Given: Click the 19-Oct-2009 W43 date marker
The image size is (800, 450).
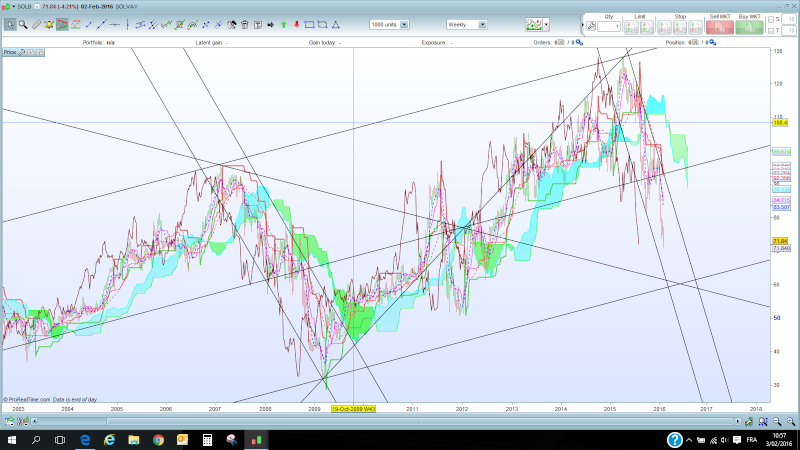Looking at the screenshot, I should coord(353,409).
